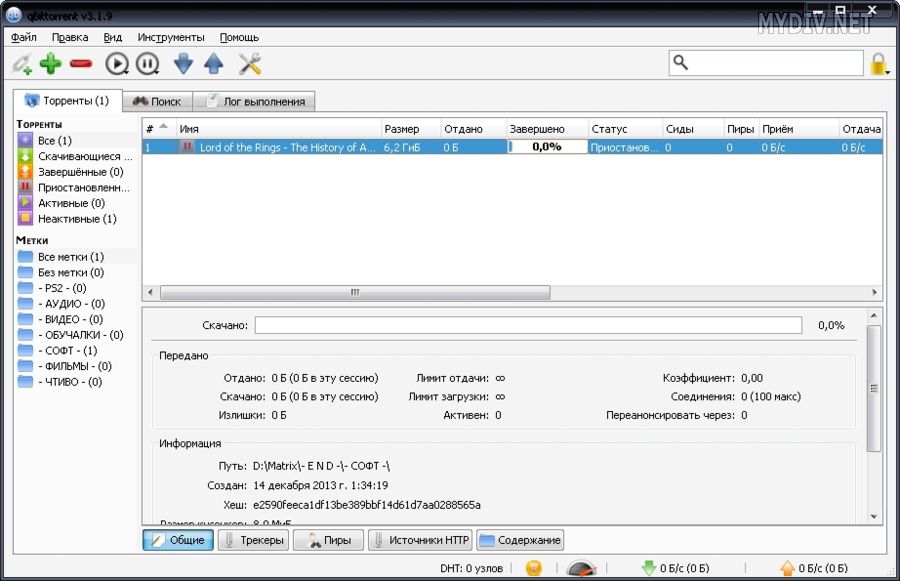Open the Инструменты menu
Screen dimensions: 900x581
(171, 37)
